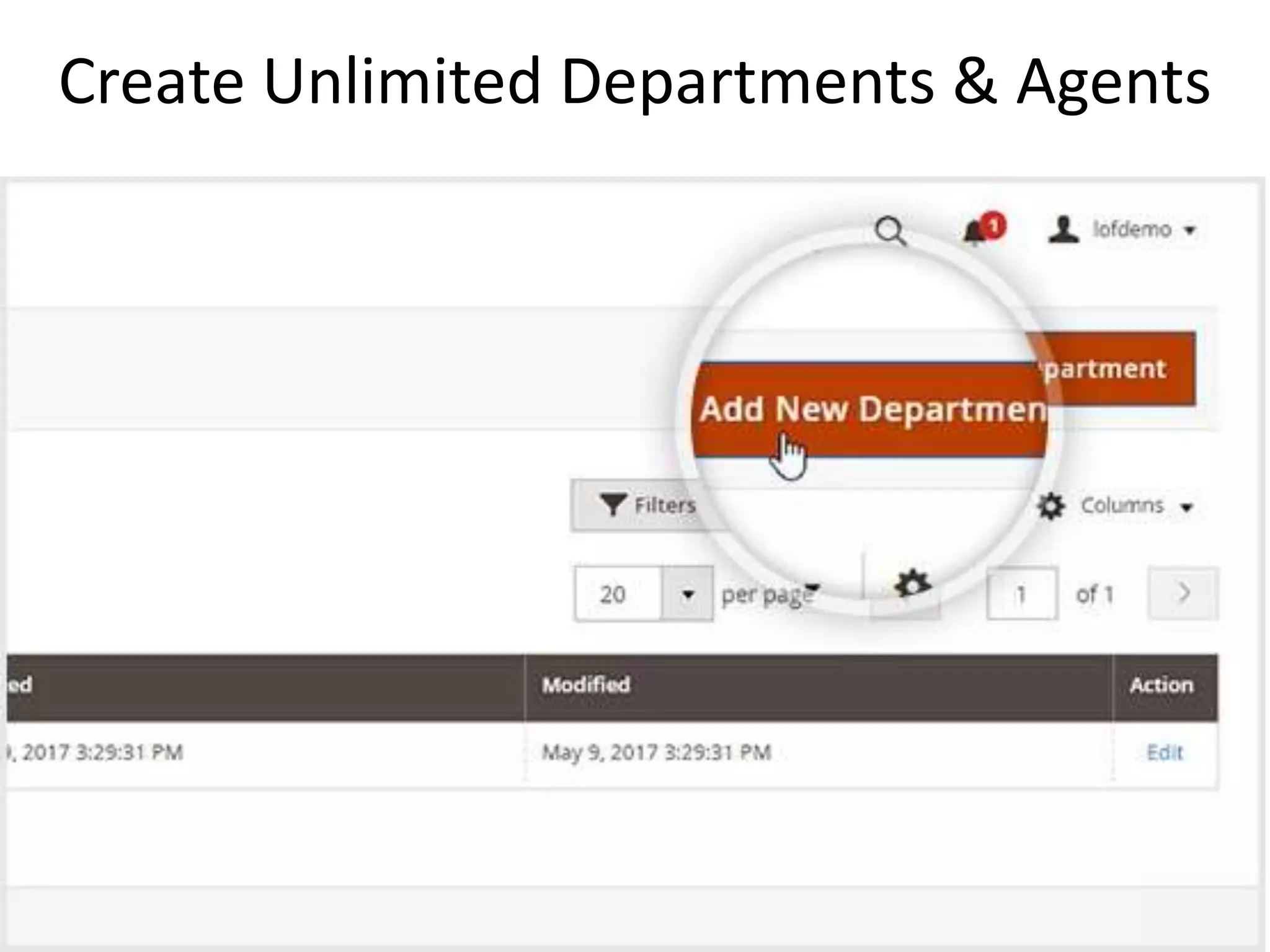Click the Add New Department button
Screen dimensions: 1270x952
[870, 410]
